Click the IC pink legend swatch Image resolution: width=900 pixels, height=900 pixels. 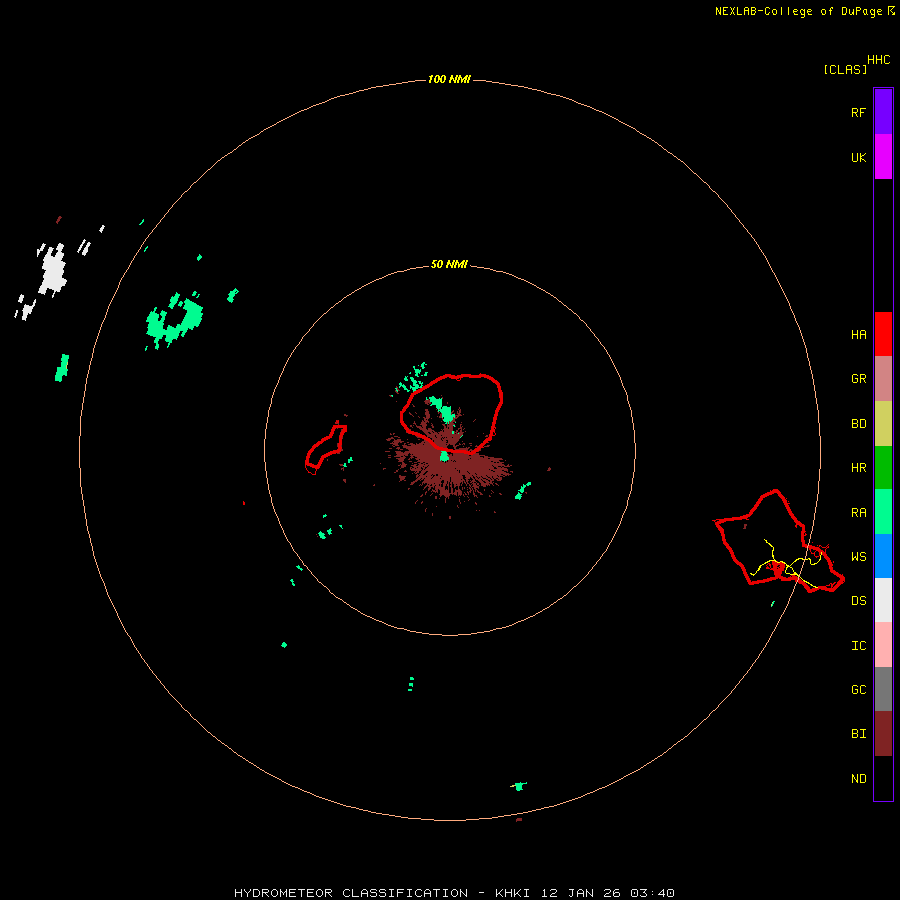click(x=883, y=645)
